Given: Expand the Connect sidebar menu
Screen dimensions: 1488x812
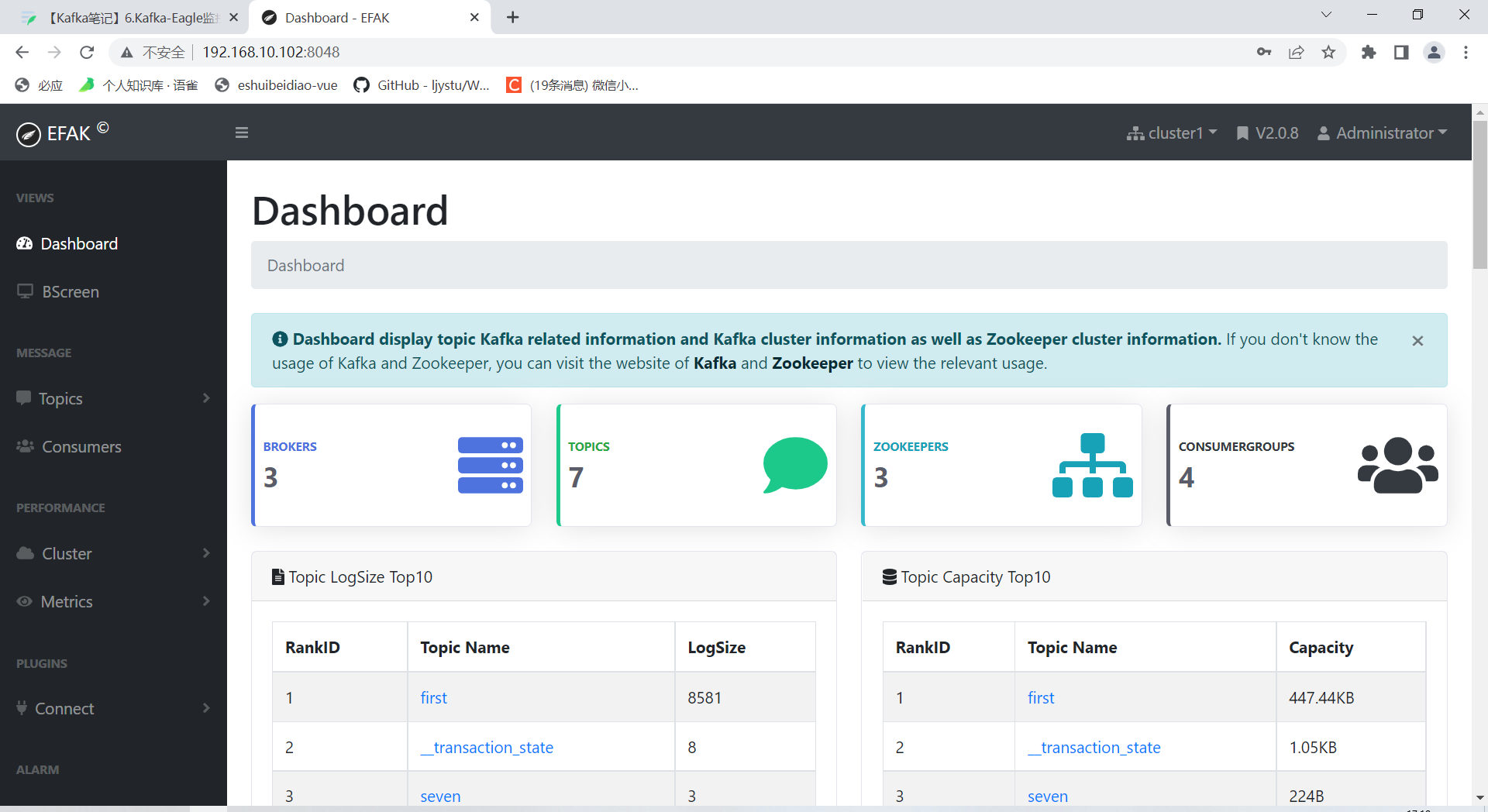Looking at the screenshot, I should [x=113, y=709].
